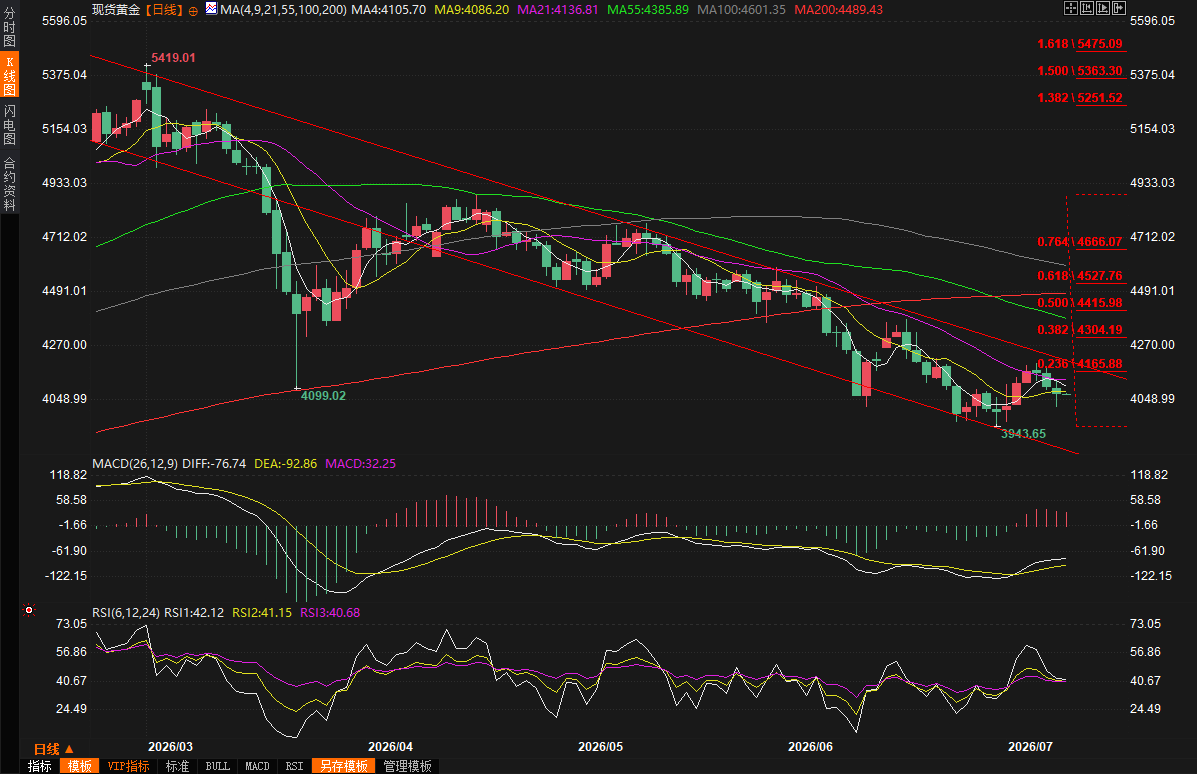Open 管理模板 template manager
Viewport: 1197px width, 774px height.
point(408,766)
